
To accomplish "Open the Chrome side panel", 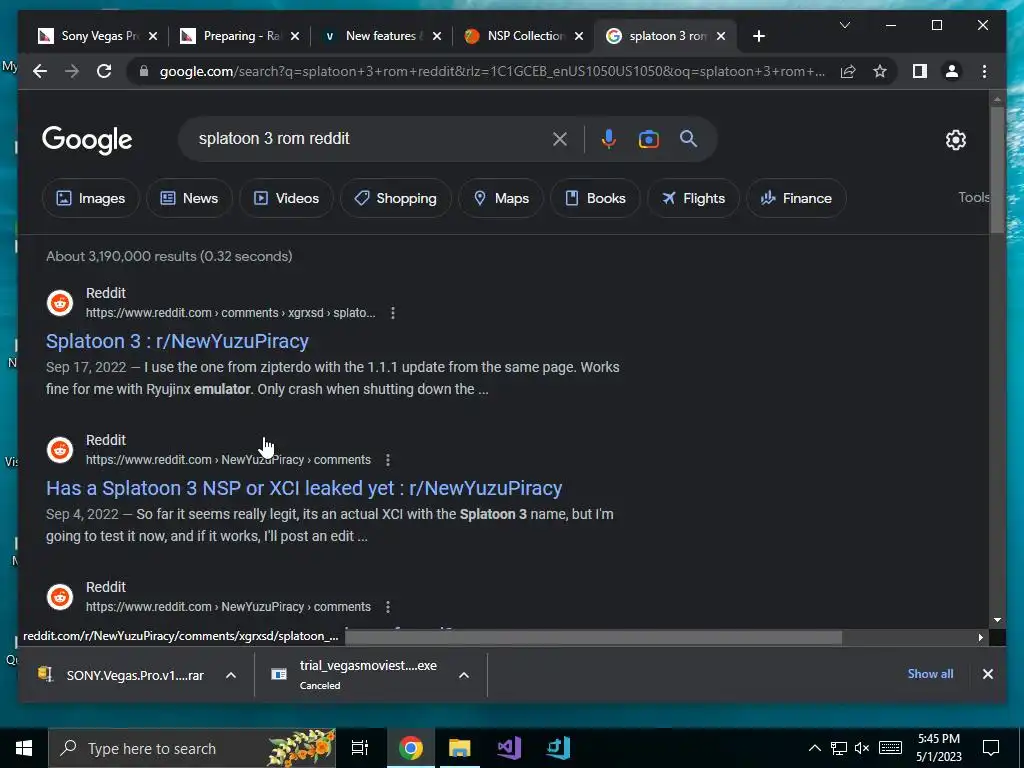I will point(920,71).
